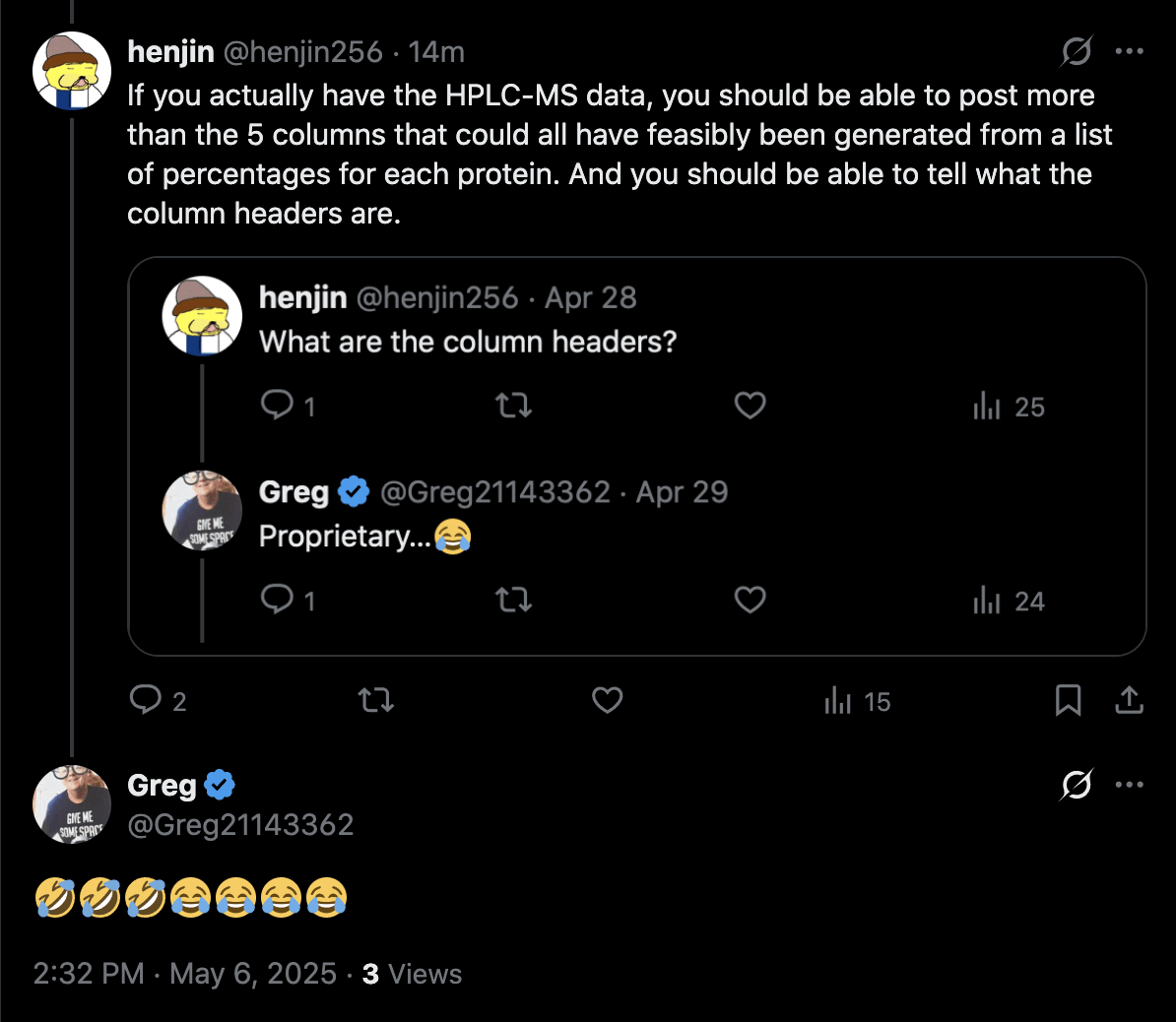Screen dimensions: 1176x1022
Task: Like Greg's quoted 'Proprietary...' post
Action: [750, 600]
